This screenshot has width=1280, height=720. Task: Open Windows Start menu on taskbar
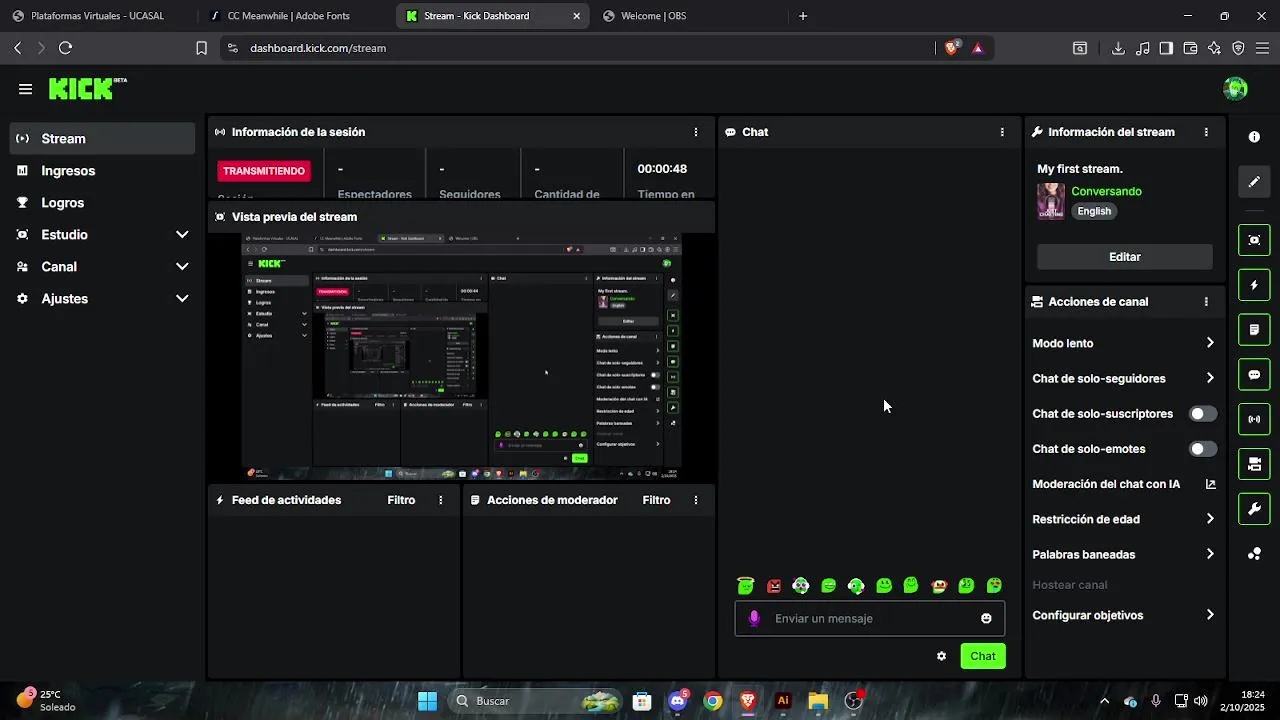click(427, 701)
